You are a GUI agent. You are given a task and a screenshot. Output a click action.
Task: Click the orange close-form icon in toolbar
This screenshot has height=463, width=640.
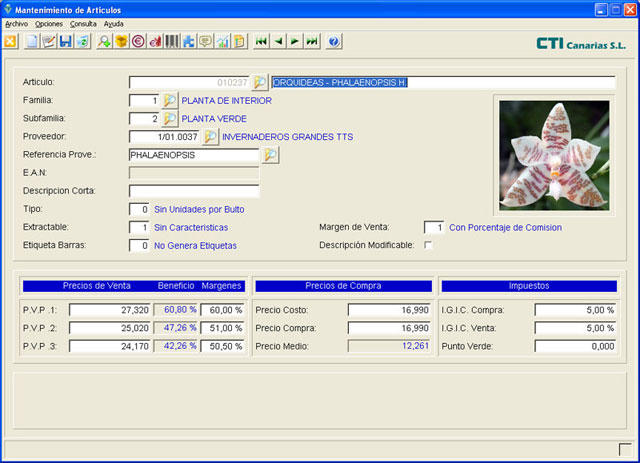(x=11, y=42)
